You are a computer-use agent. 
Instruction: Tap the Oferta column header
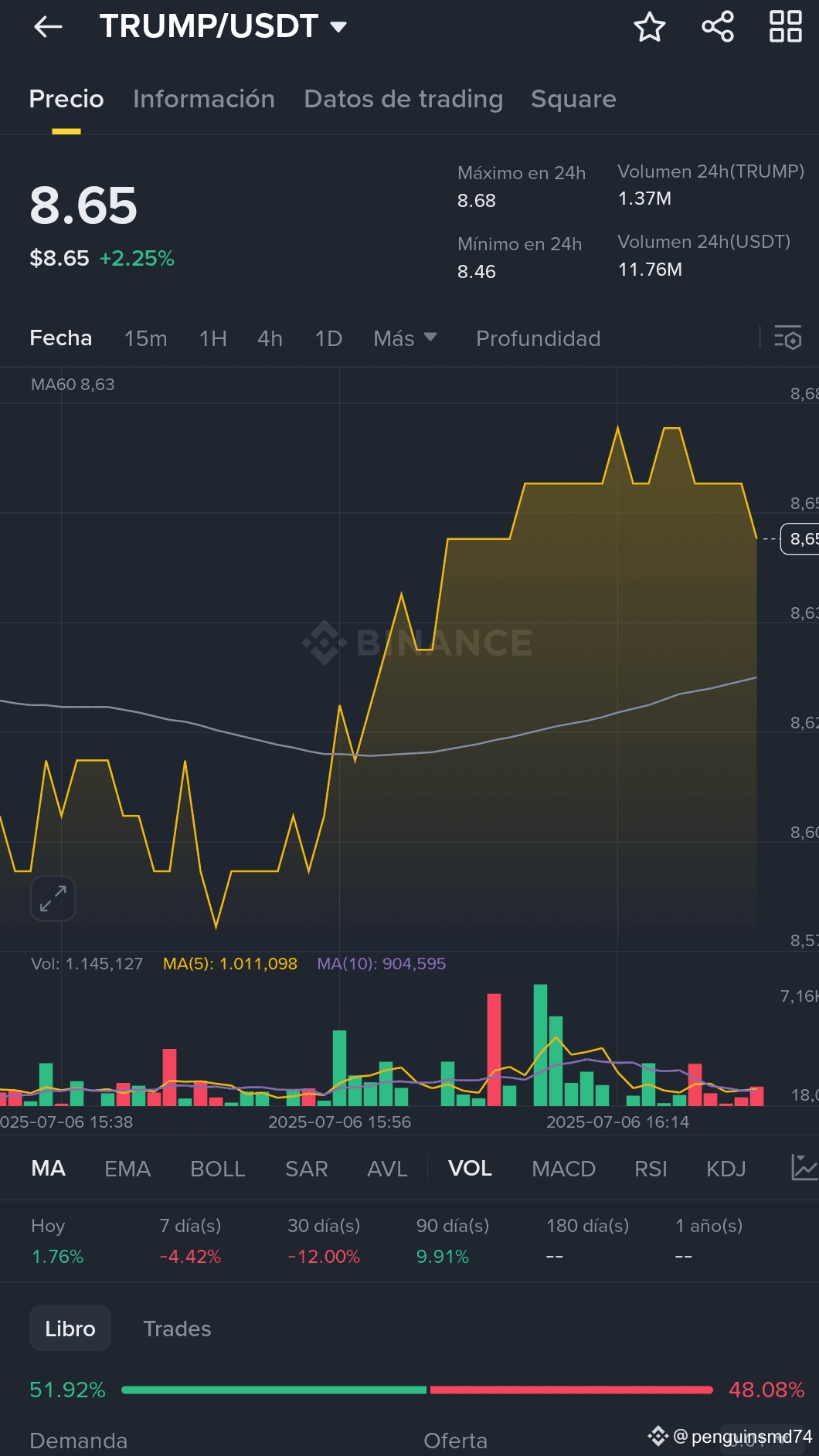tap(456, 1441)
